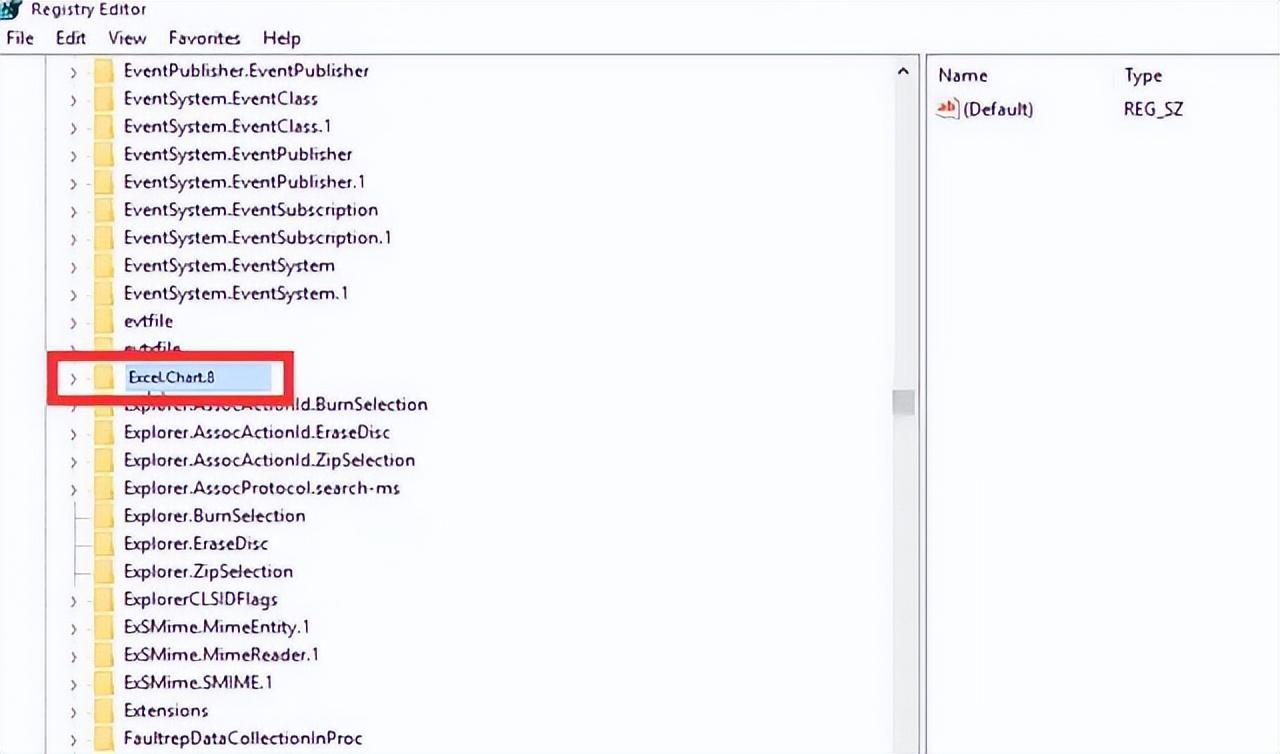Click the Type column header
This screenshot has height=754, width=1280.
1143,76
